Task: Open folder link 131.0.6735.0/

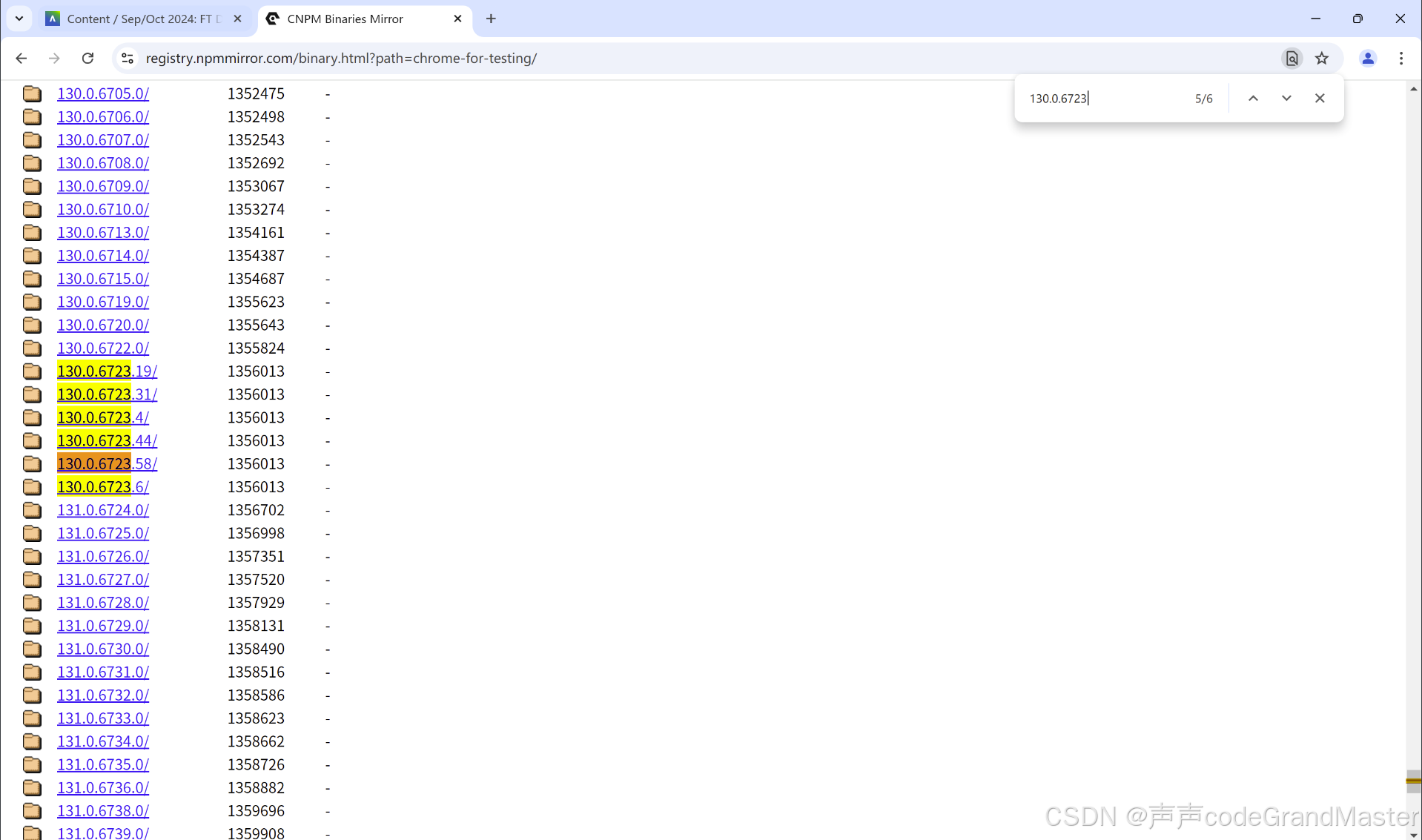Action: pyautogui.click(x=103, y=764)
